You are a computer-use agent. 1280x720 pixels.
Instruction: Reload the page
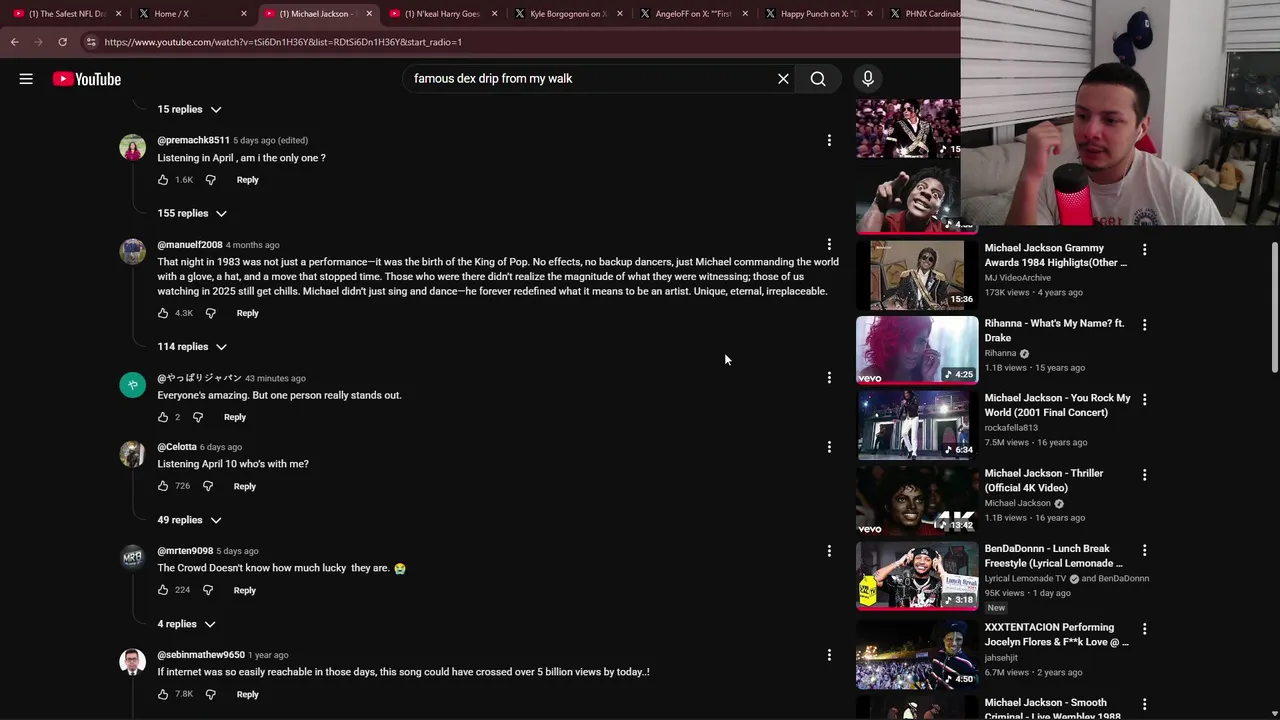pyautogui.click(x=62, y=42)
